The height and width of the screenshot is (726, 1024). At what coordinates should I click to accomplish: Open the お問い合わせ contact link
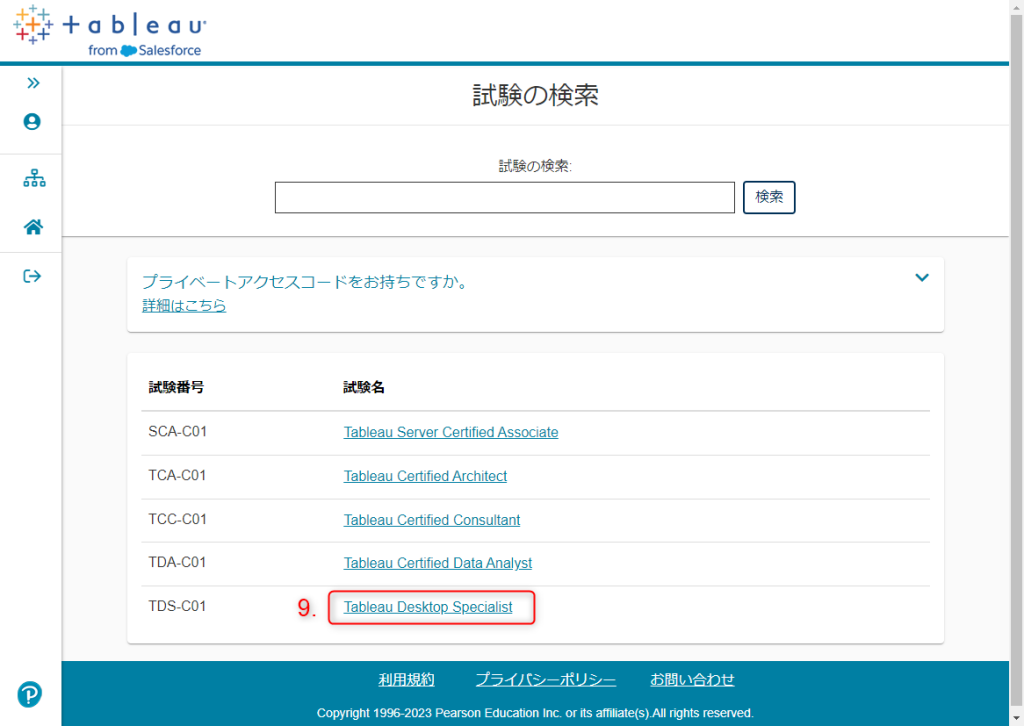692,680
